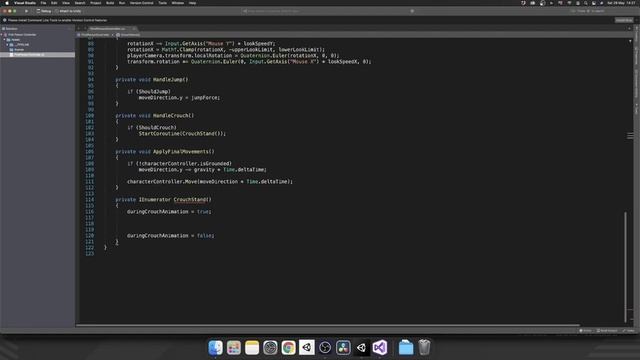Click the horizontal editor scrollbar
The width and height of the screenshot is (640, 360).
(x=328, y=325)
